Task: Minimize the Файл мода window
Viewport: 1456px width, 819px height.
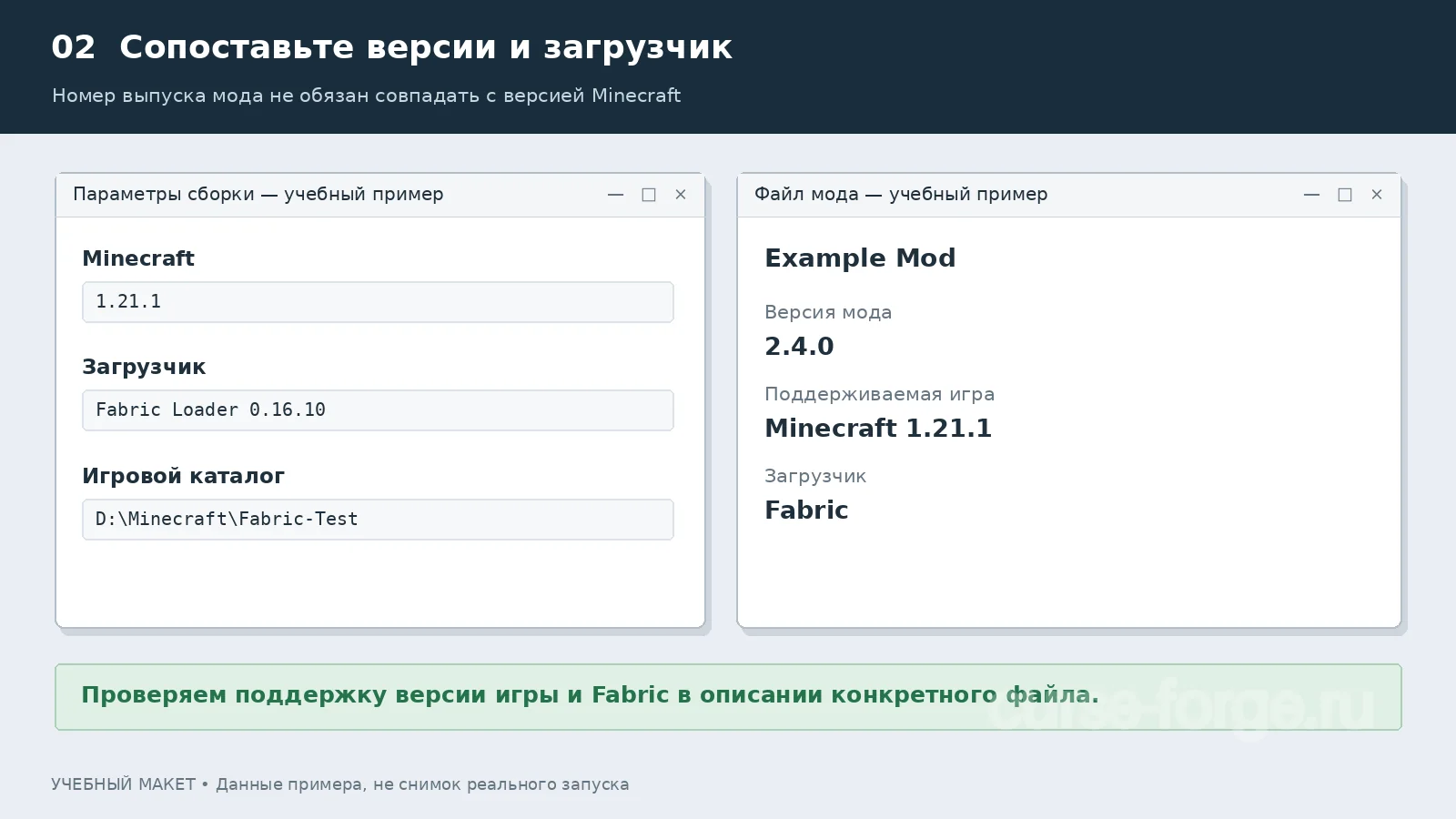Action: (1311, 195)
